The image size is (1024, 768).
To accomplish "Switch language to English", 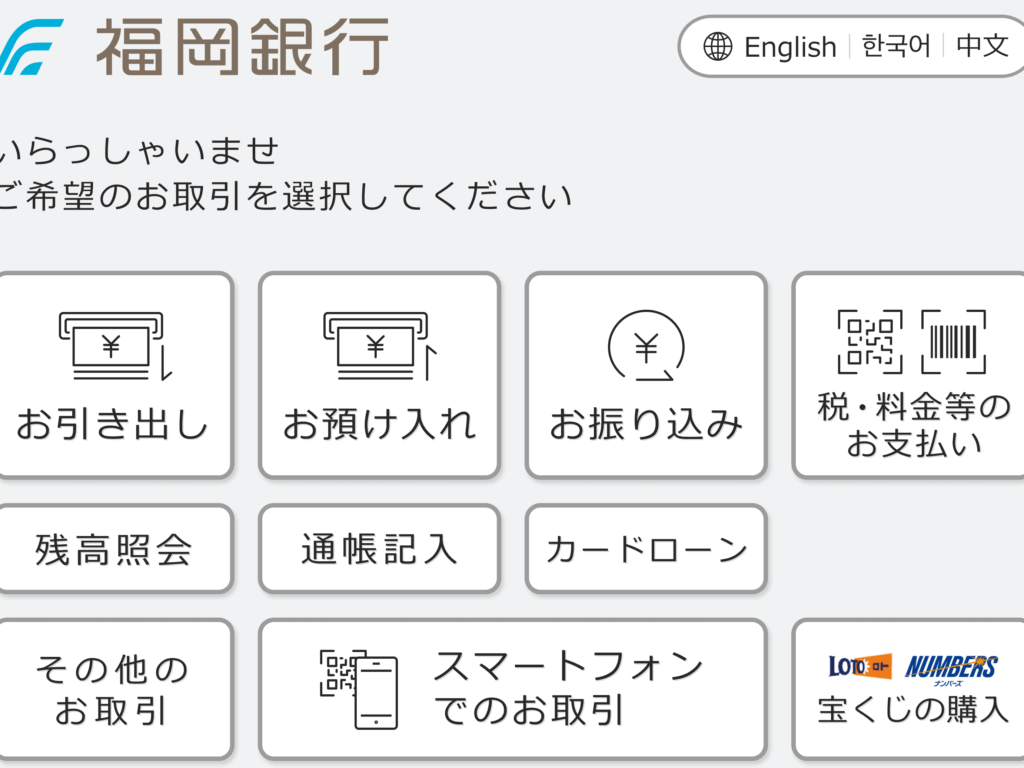I will point(790,47).
